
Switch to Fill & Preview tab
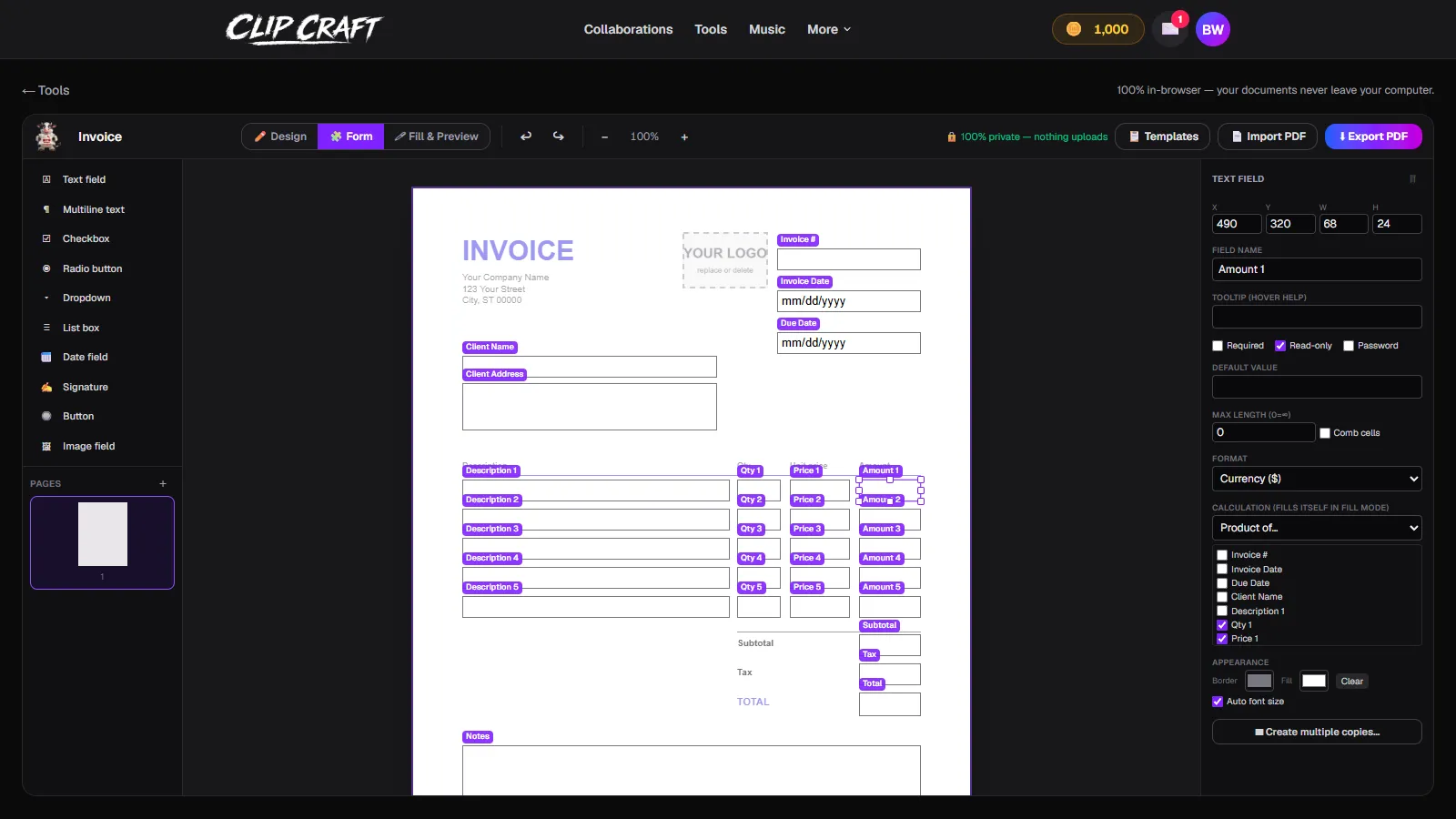coord(437,136)
